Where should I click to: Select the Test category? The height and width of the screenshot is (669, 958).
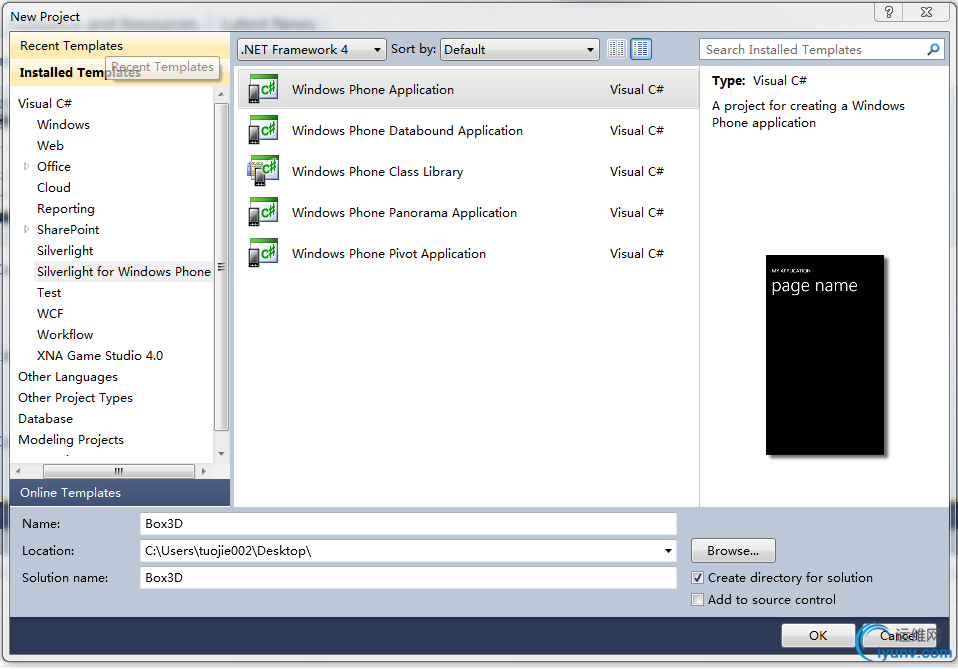point(49,293)
